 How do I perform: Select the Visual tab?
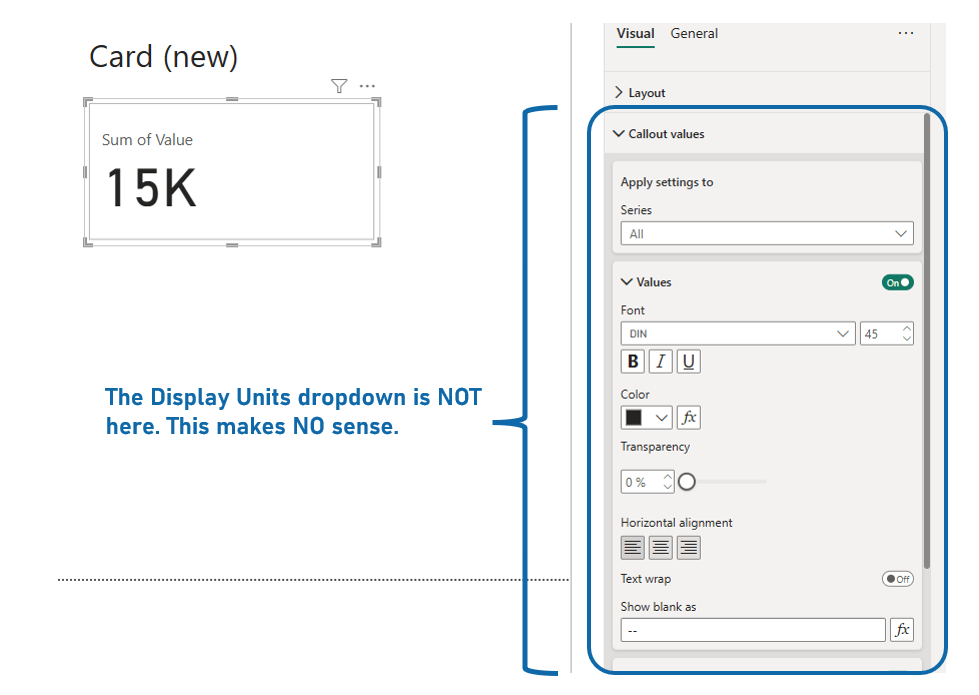635,34
